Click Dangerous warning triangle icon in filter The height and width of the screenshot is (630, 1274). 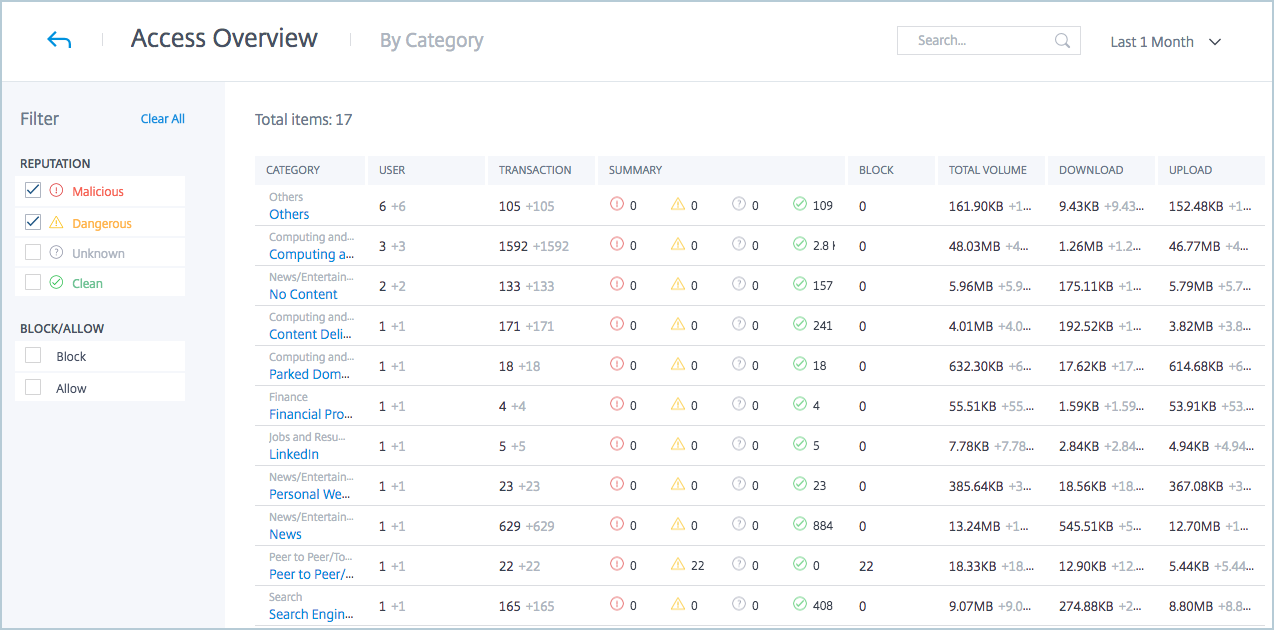(x=56, y=223)
